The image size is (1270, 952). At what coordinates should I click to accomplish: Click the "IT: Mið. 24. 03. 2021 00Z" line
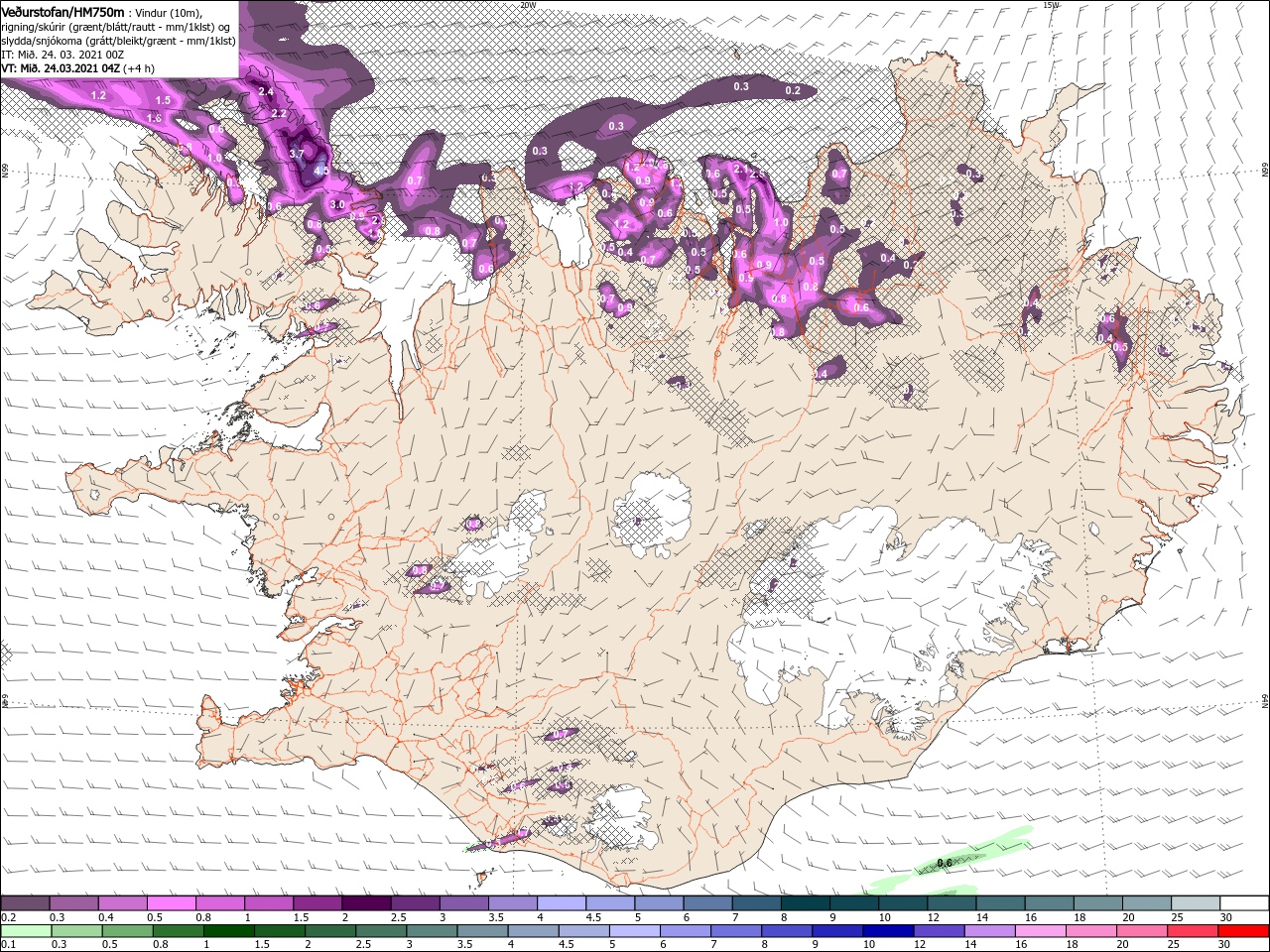63,55
